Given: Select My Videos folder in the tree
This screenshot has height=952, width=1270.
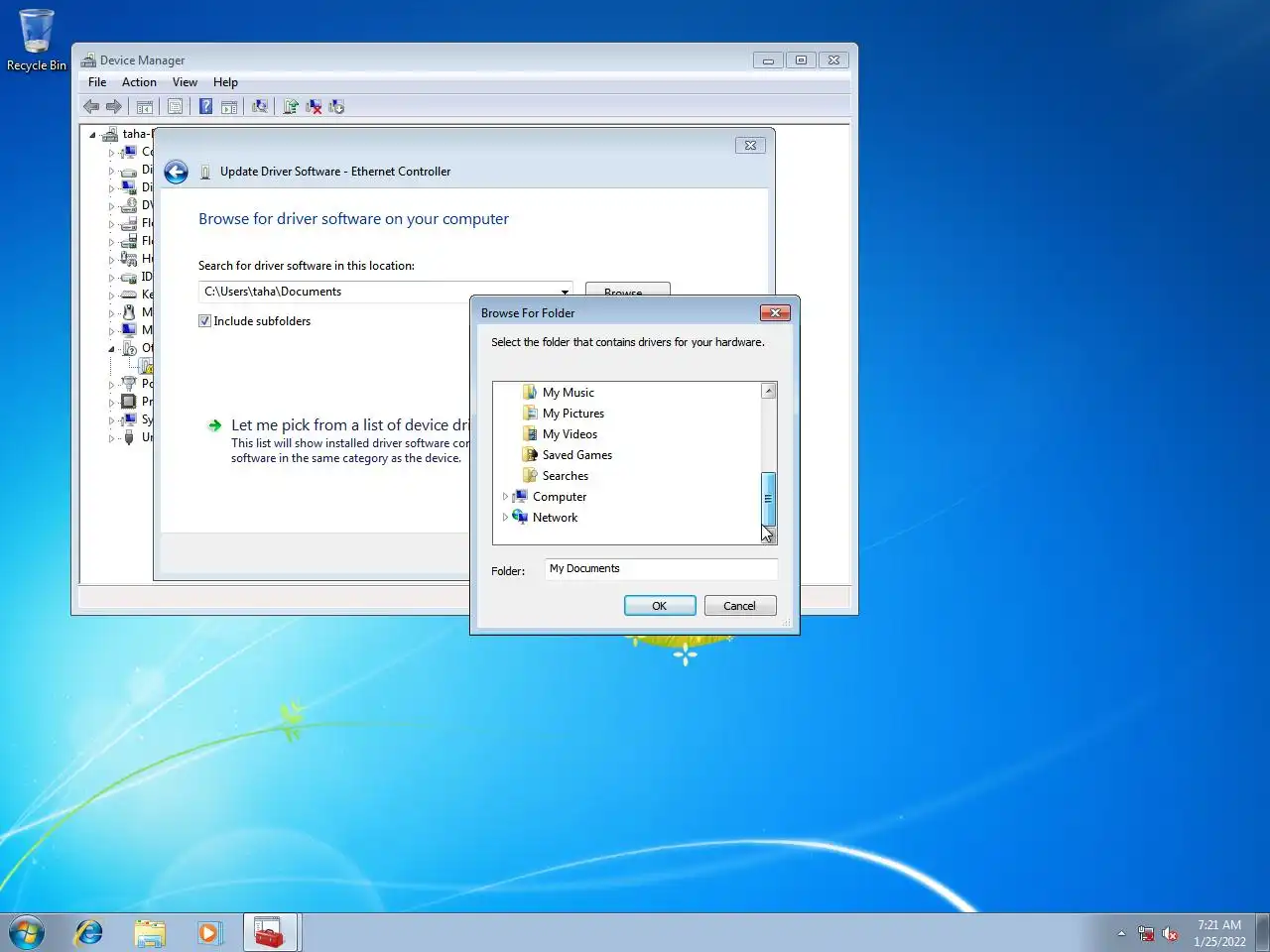Looking at the screenshot, I should 570,434.
